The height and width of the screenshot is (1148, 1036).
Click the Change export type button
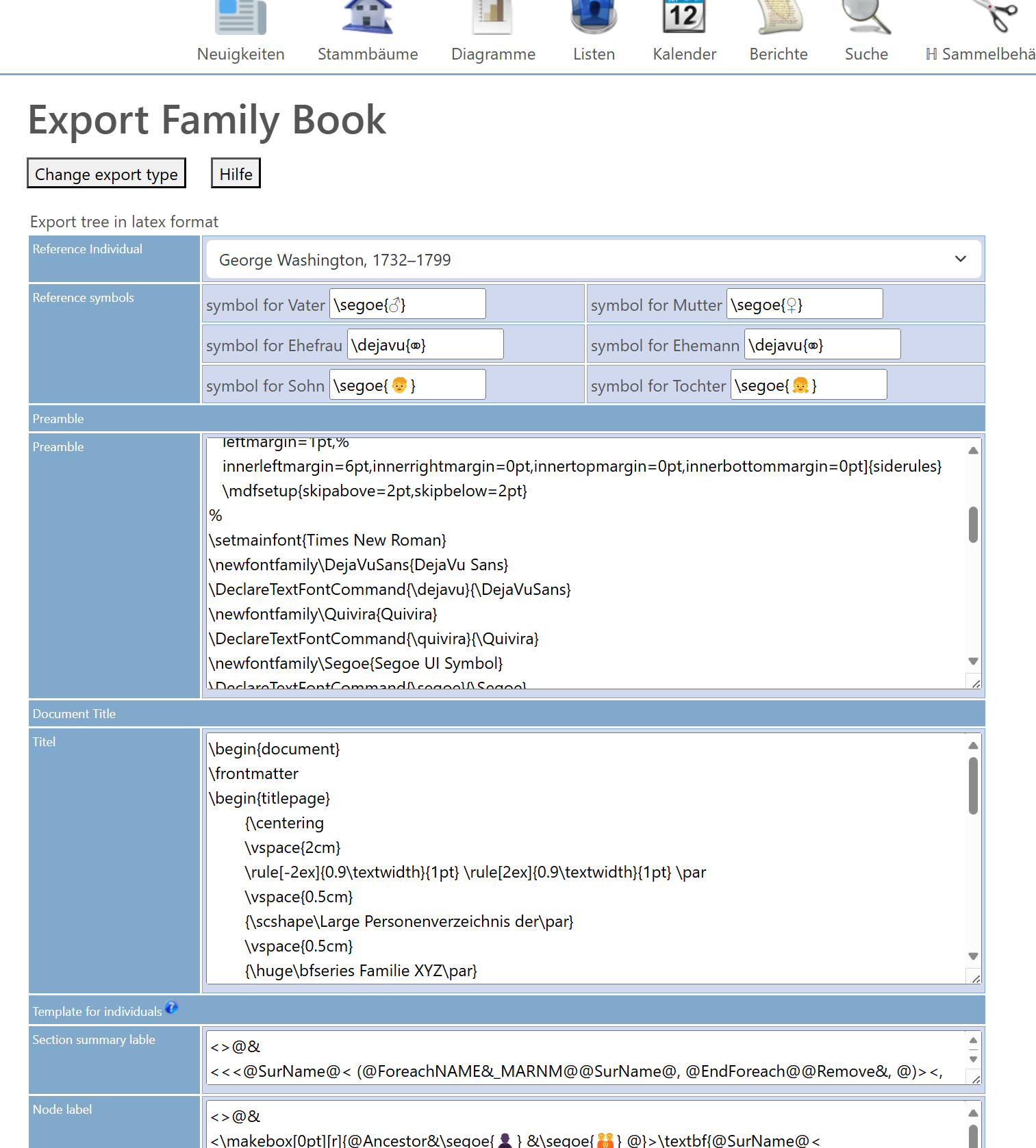(106, 173)
